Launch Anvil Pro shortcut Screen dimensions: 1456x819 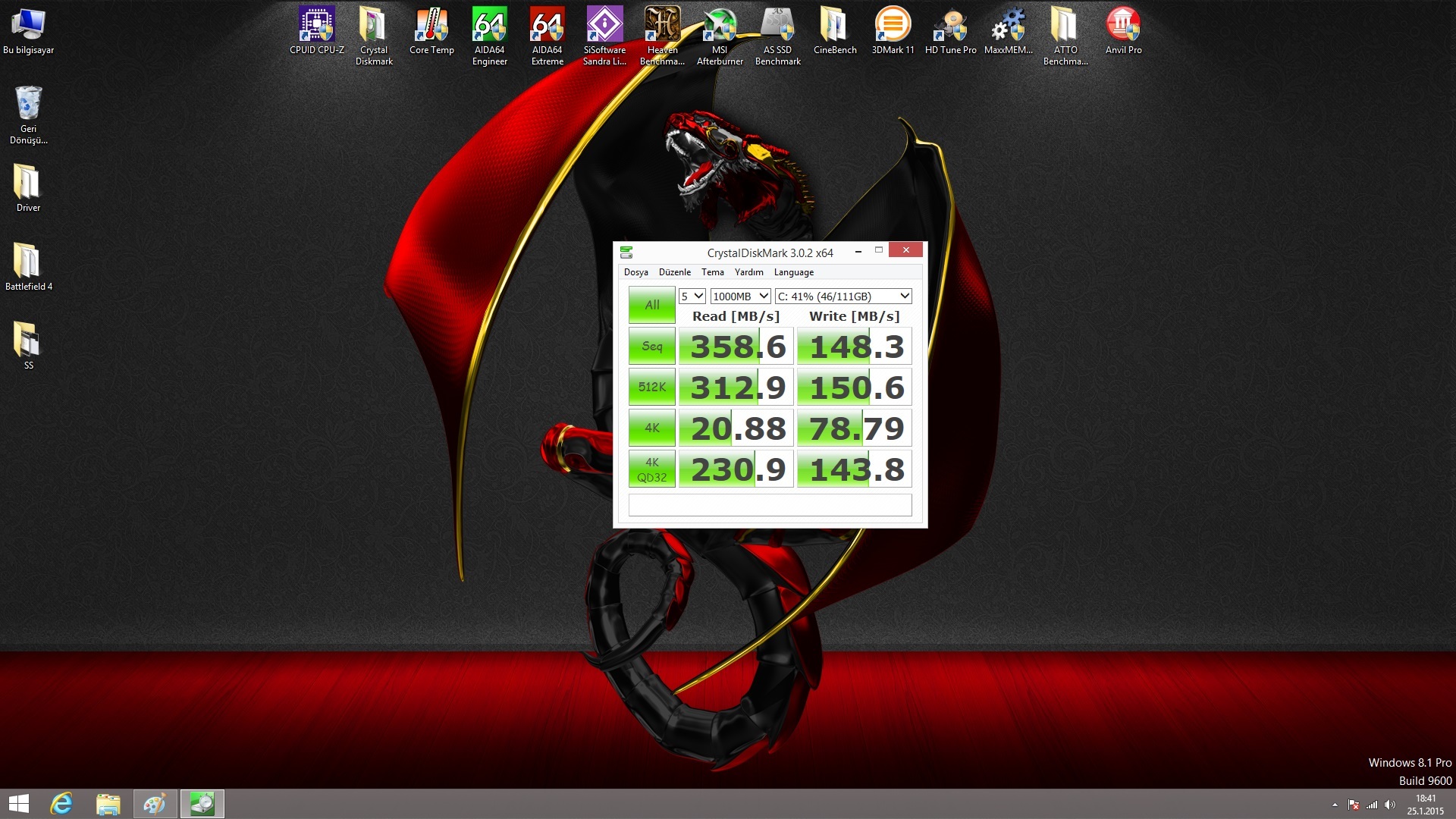click(x=1123, y=31)
